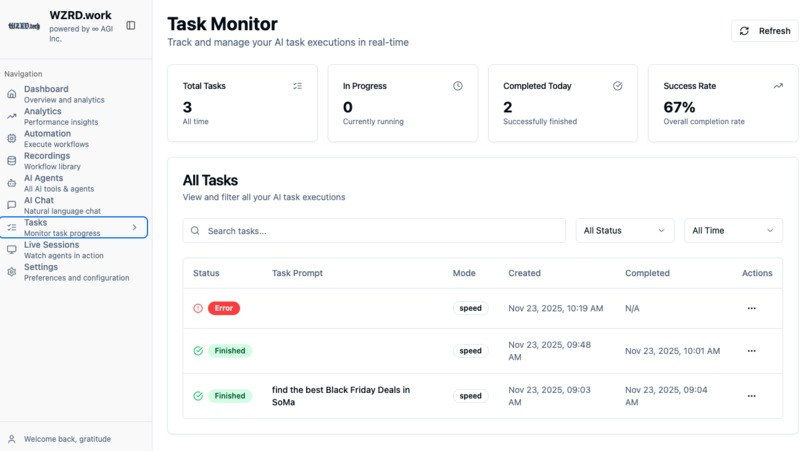
Task: Click the Total Tasks checklist icon
Action: [x=298, y=86]
